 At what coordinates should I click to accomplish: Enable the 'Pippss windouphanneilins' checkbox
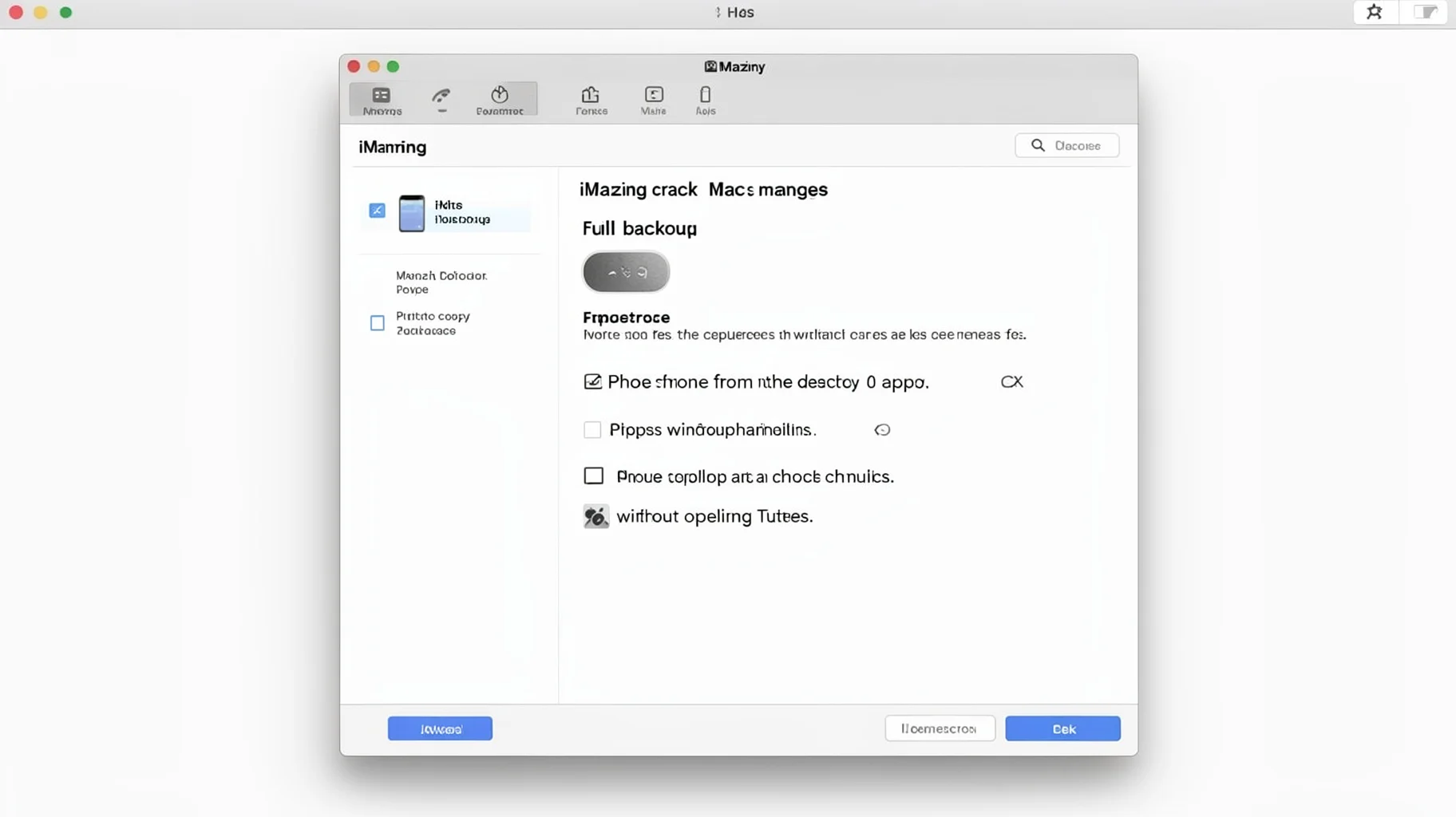click(592, 430)
